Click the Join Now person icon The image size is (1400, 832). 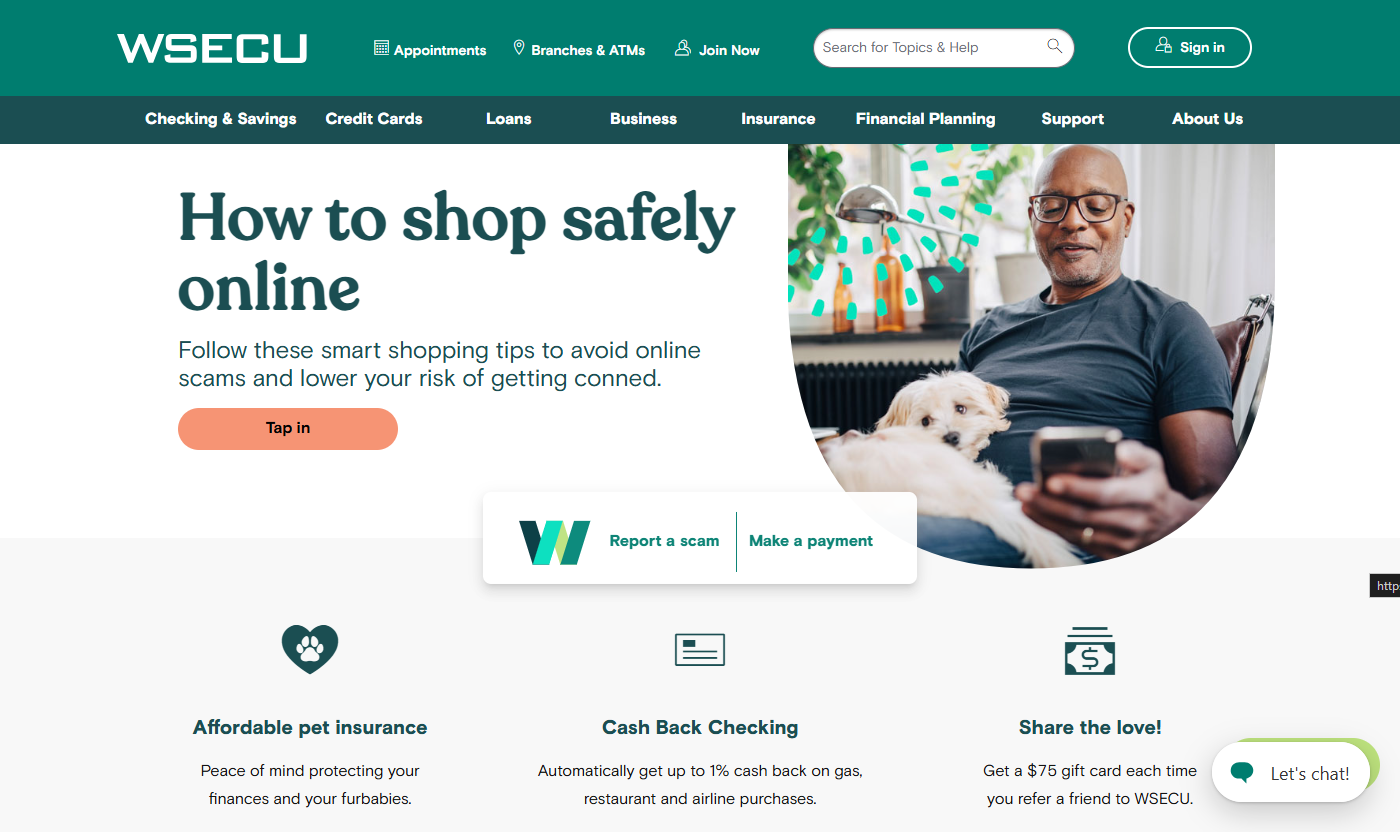683,48
